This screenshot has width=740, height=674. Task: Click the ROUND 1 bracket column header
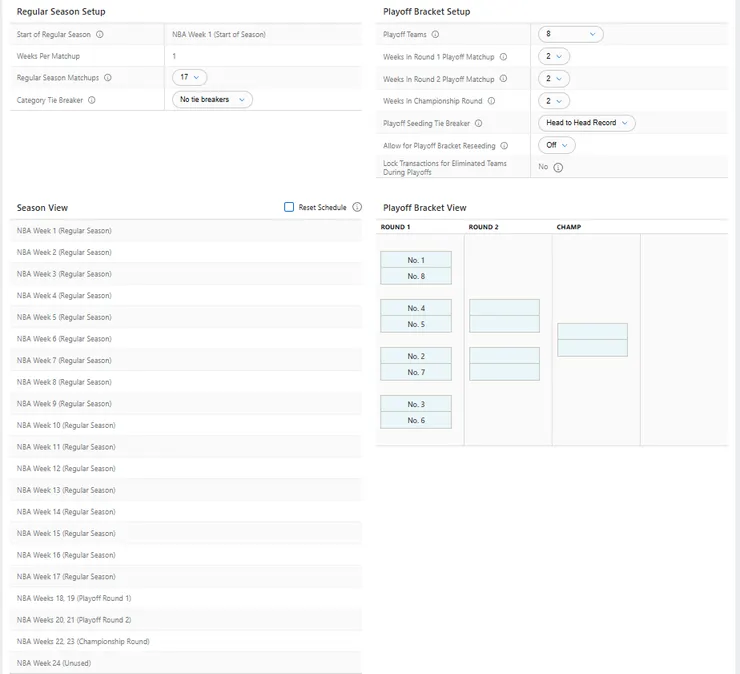tap(395, 227)
